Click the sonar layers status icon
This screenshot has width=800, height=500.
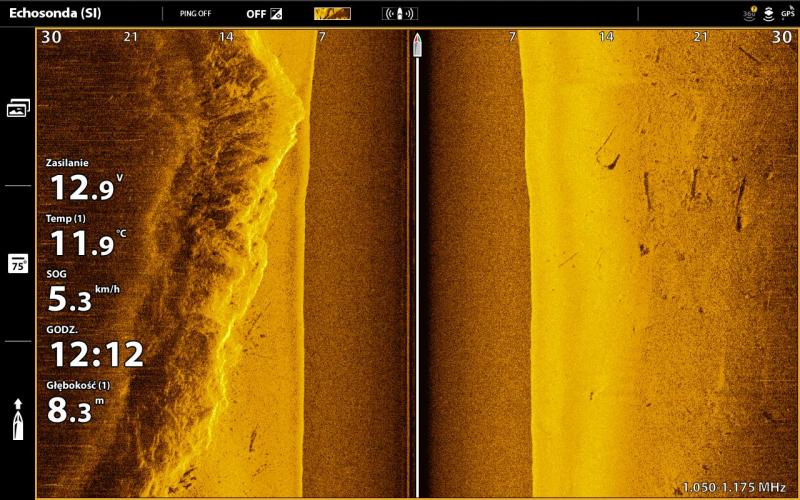coord(768,13)
